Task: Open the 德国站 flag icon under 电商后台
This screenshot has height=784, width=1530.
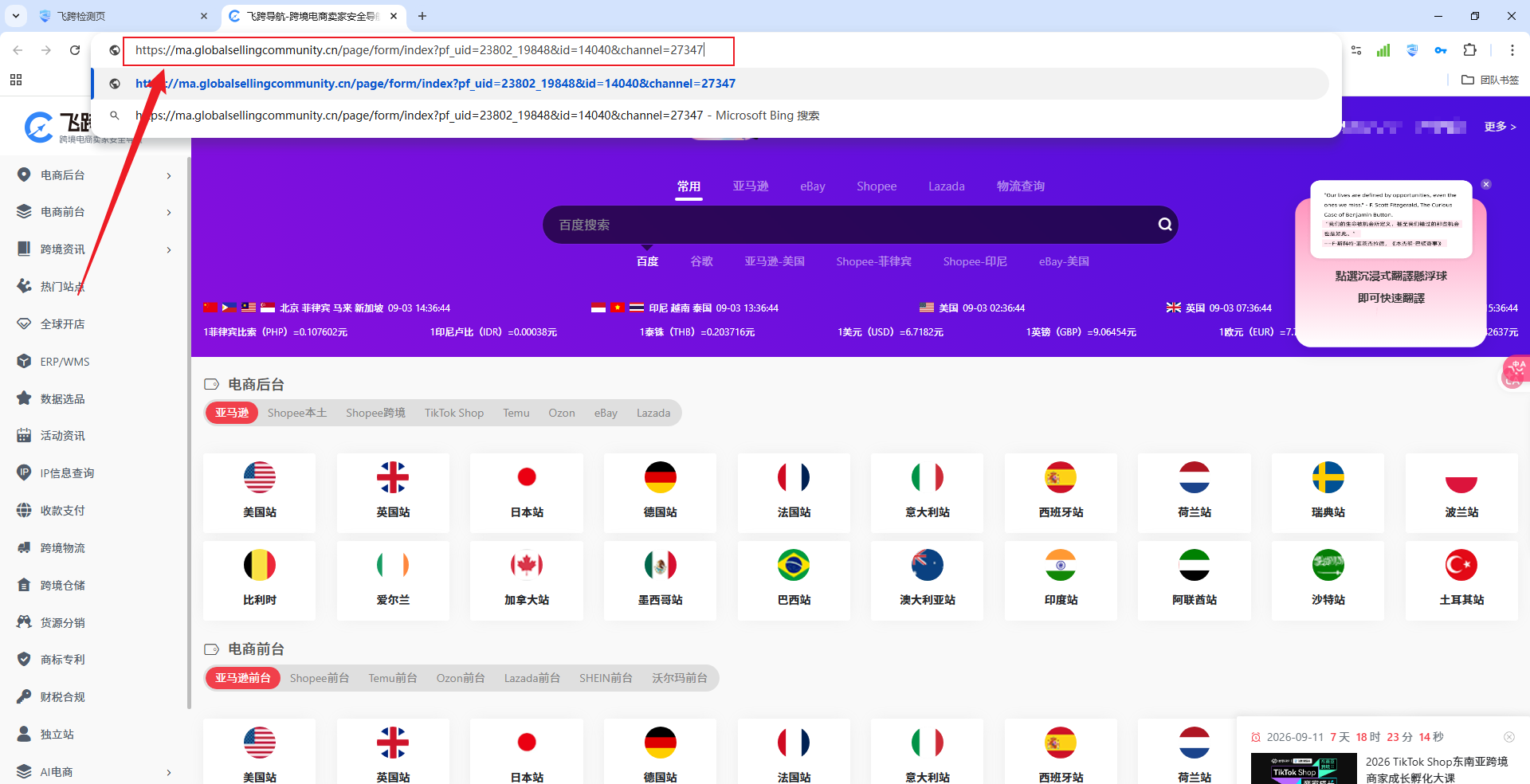Action: coord(661,477)
